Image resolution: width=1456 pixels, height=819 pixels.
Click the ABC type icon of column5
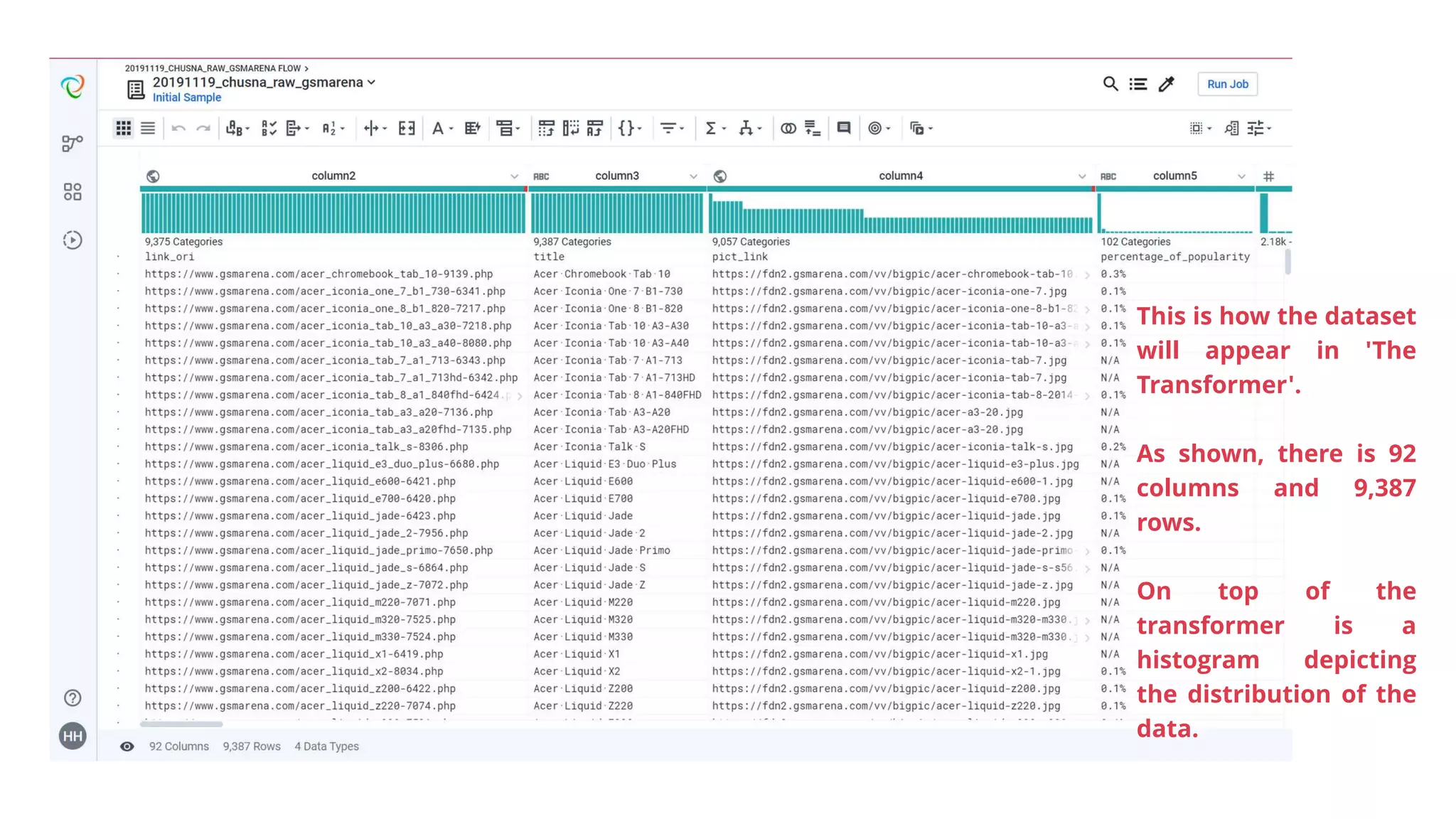(x=1108, y=176)
